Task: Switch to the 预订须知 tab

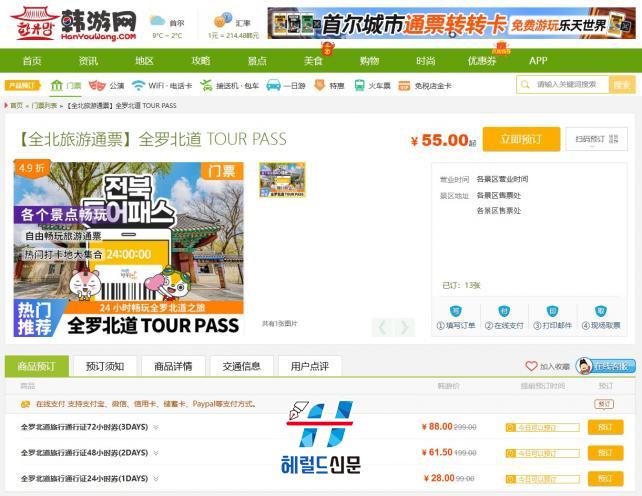Action: click(105, 366)
